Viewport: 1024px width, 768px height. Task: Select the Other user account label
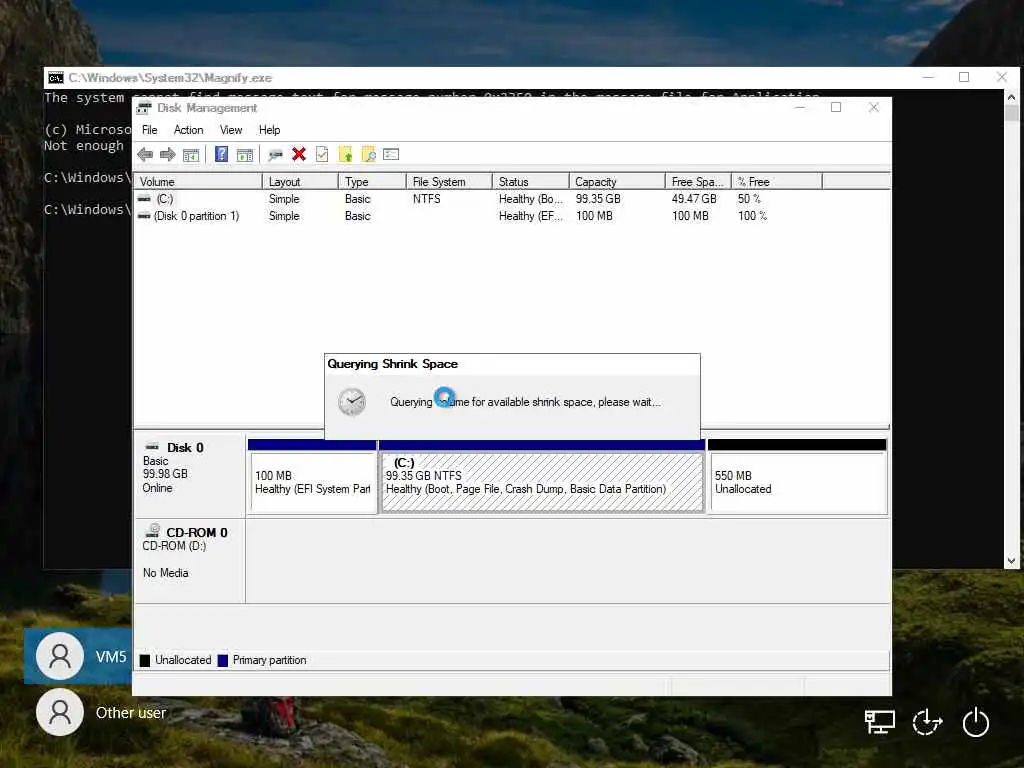pyautogui.click(x=131, y=712)
